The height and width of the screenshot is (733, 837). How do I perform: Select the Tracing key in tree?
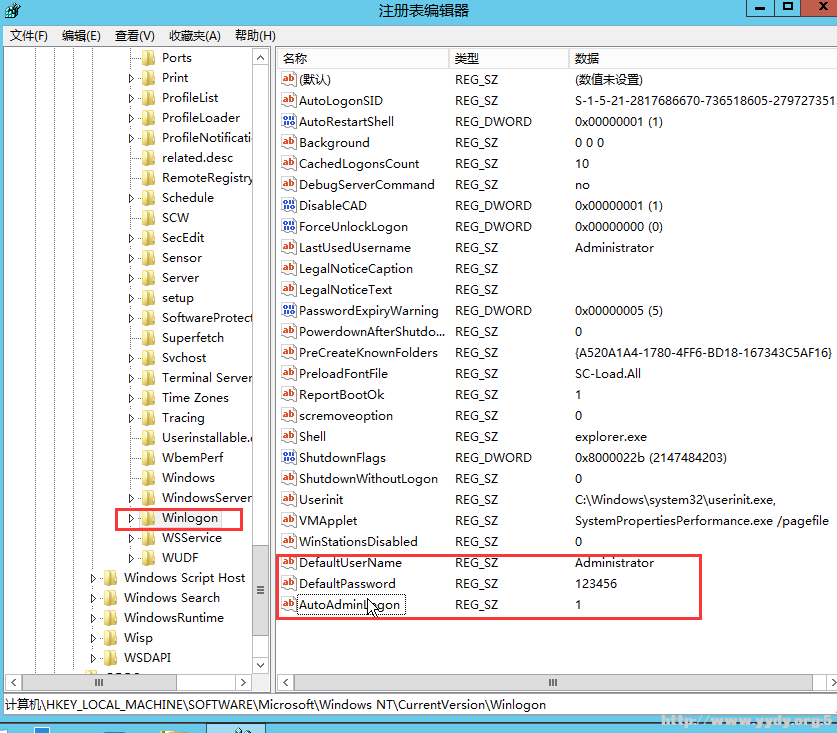[x=183, y=417]
